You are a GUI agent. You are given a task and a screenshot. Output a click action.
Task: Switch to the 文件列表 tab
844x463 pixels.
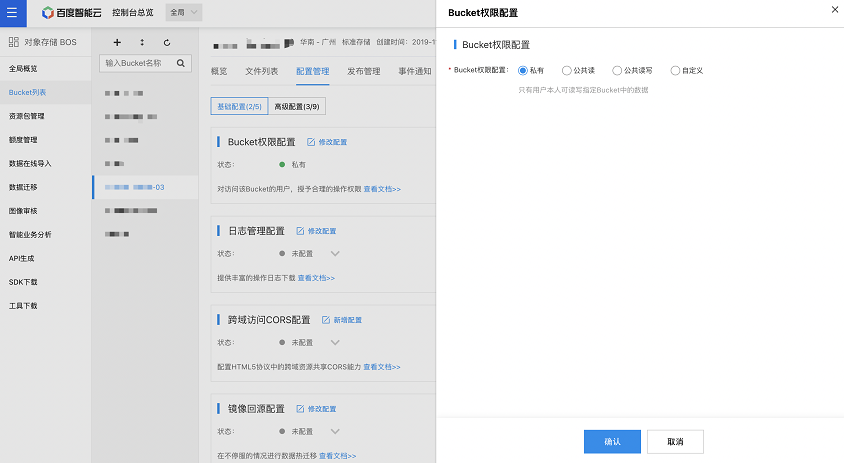pyautogui.click(x=262, y=71)
